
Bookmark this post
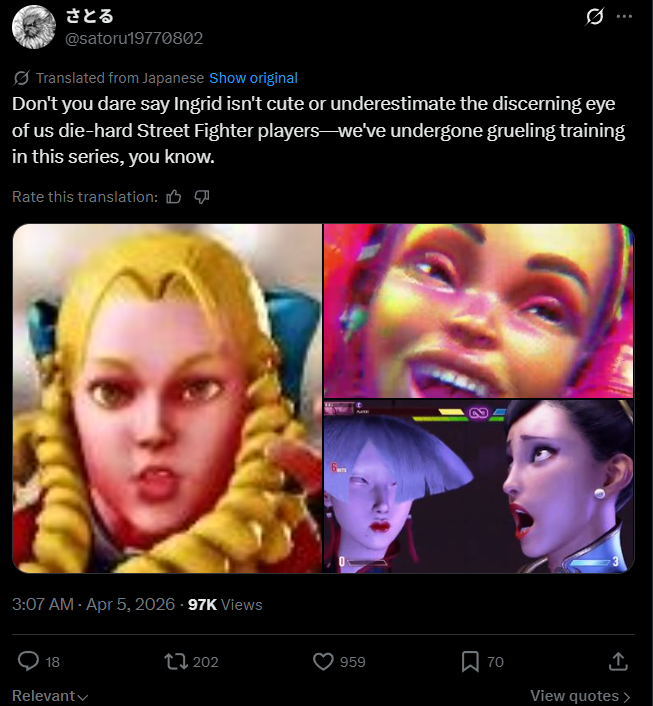pyautogui.click(x=470, y=661)
